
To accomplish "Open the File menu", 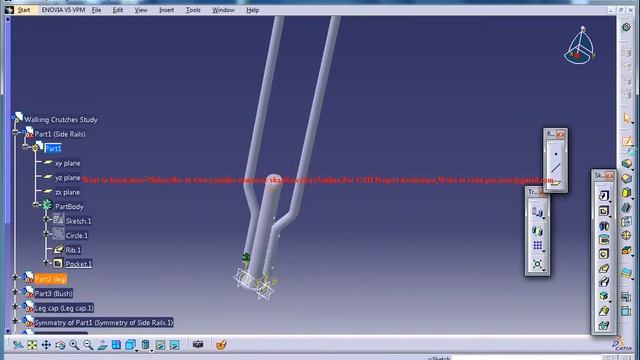I will 96,10.
